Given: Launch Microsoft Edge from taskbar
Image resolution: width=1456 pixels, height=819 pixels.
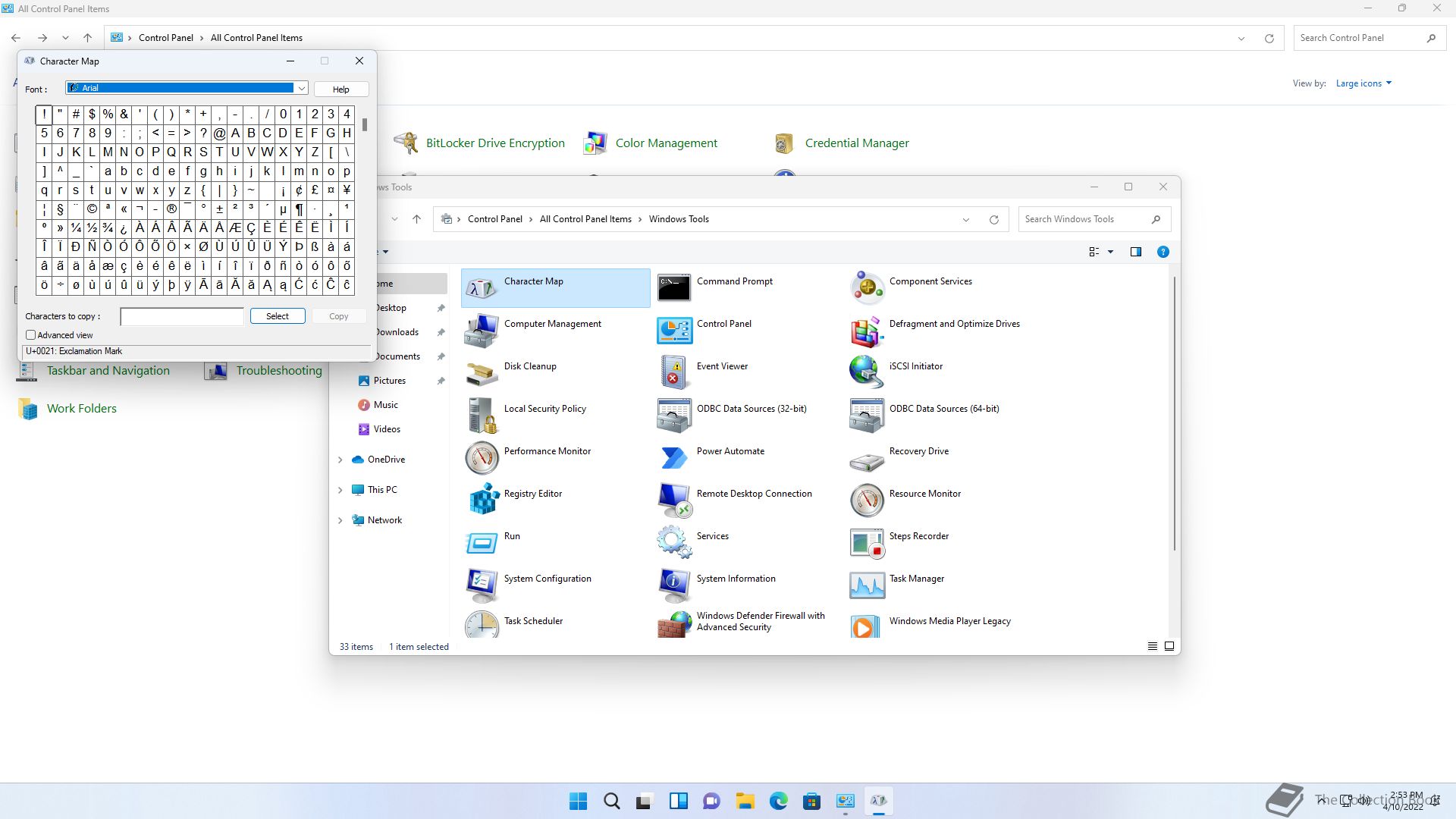Looking at the screenshot, I should [778, 801].
